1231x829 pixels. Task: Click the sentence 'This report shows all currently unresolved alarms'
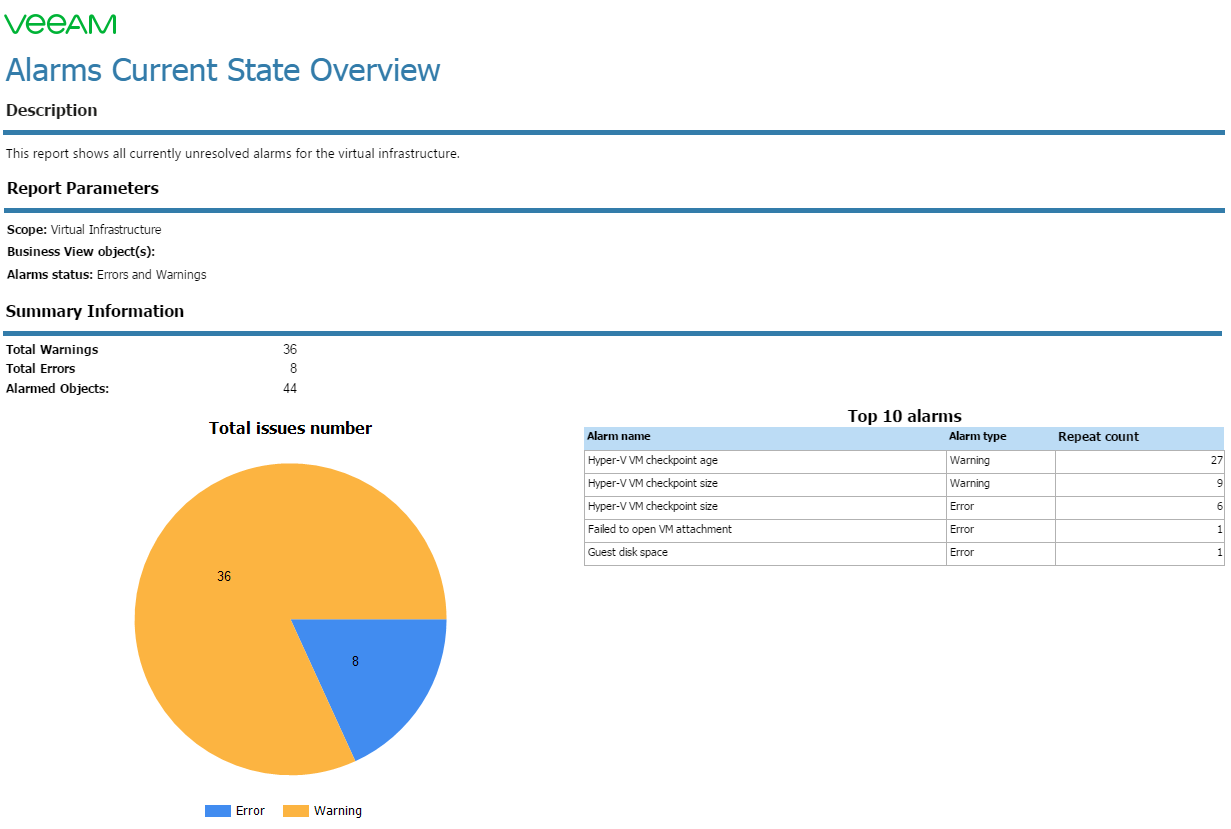point(233,154)
